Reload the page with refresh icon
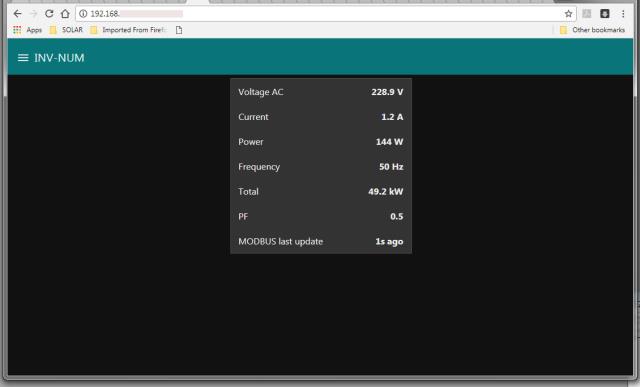Screen dimensions: 640x387 coord(49,14)
